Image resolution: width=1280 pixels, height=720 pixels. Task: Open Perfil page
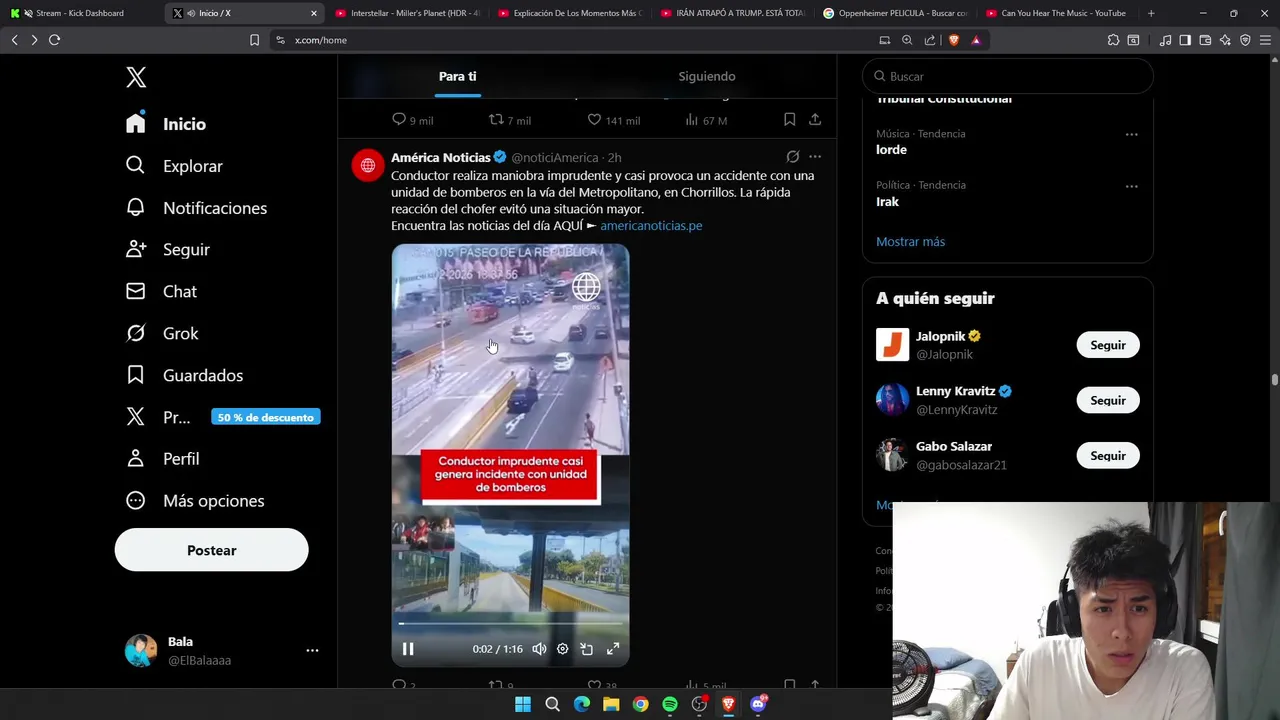click(x=162, y=459)
